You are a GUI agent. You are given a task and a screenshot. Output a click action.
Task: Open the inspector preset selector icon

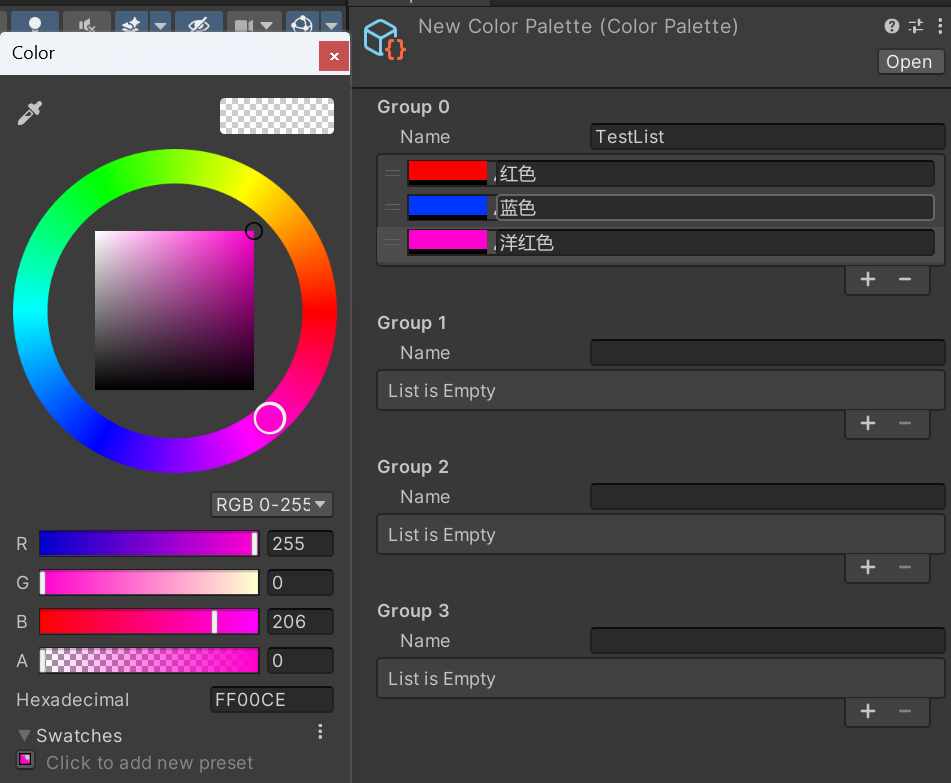point(915,27)
